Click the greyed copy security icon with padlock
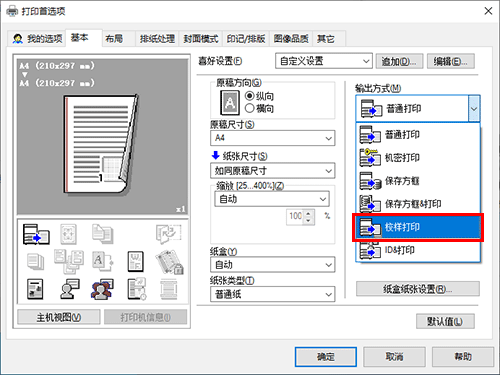Viewport: 500px width, 375px height. point(169,262)
